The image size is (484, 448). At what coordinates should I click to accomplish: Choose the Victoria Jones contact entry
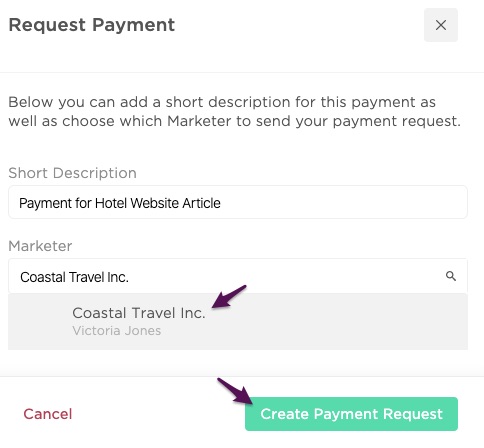pyautogui.click(x=117, y=331)
